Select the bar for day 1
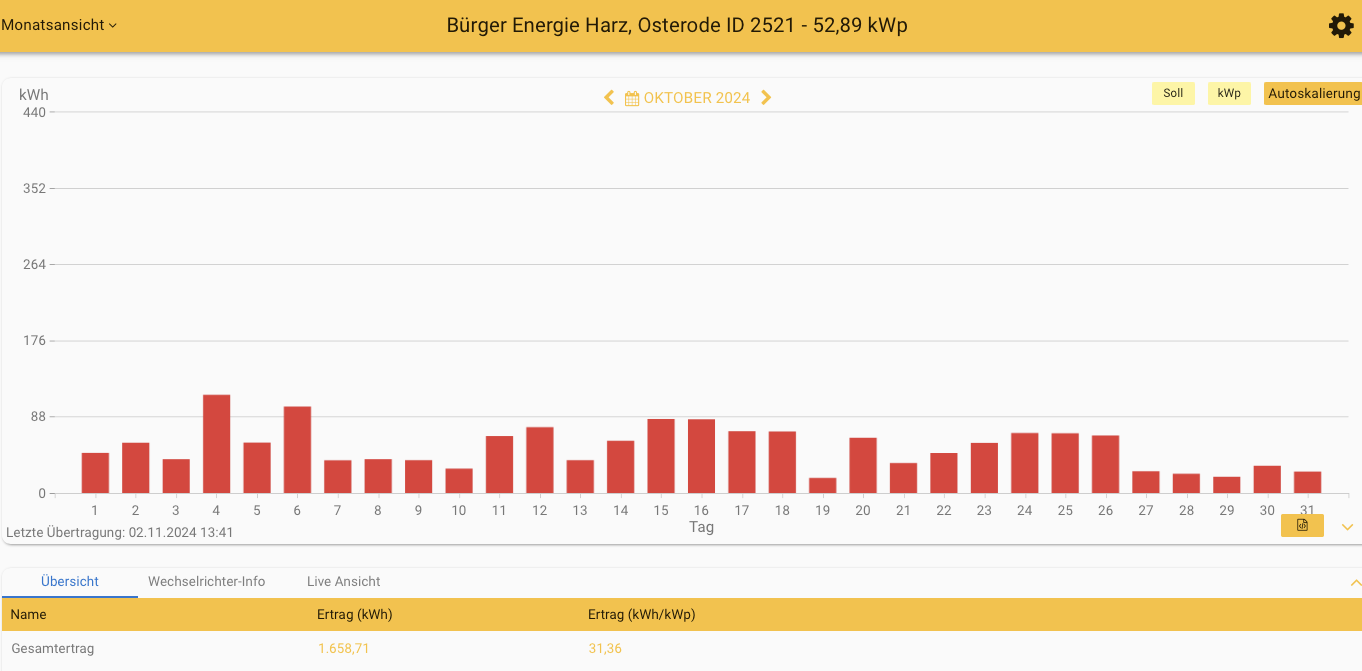The image size is (1362, 671). pyautogui.click(x=95, y=473)
